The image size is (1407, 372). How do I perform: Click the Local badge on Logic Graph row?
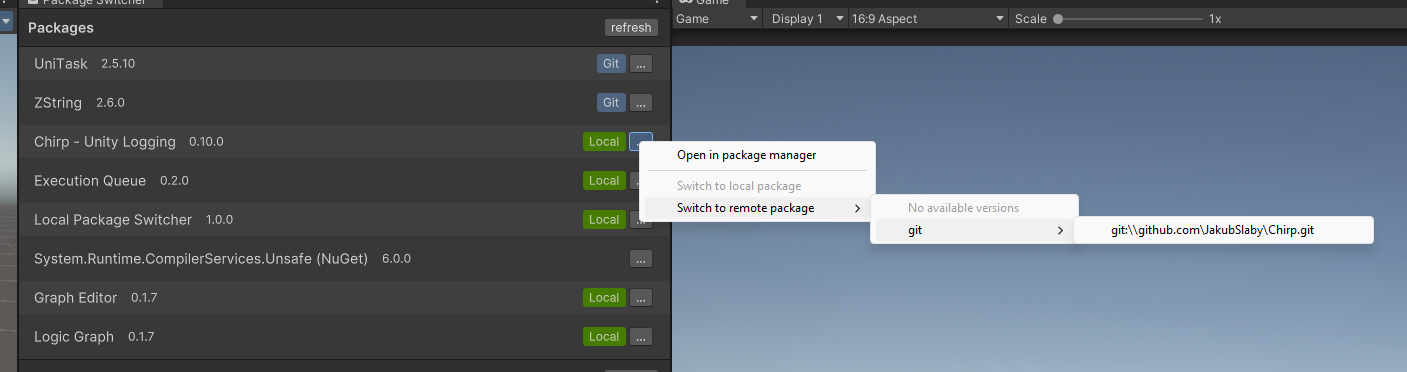[x=604, y=336]
